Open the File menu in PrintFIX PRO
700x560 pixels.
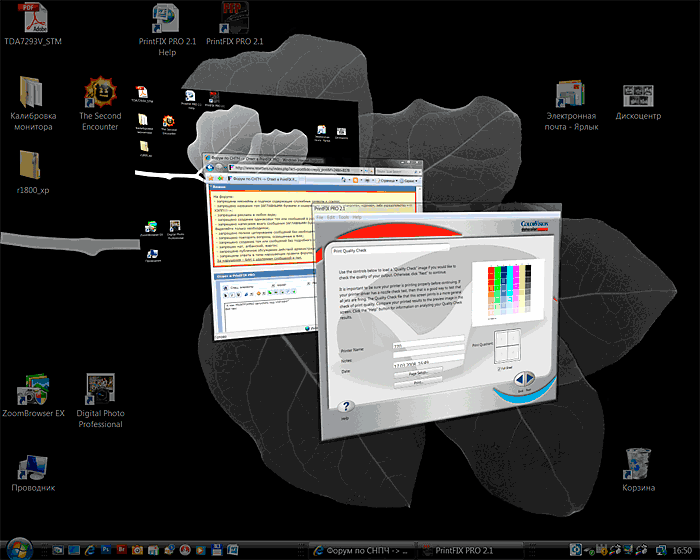coord(320,217)
